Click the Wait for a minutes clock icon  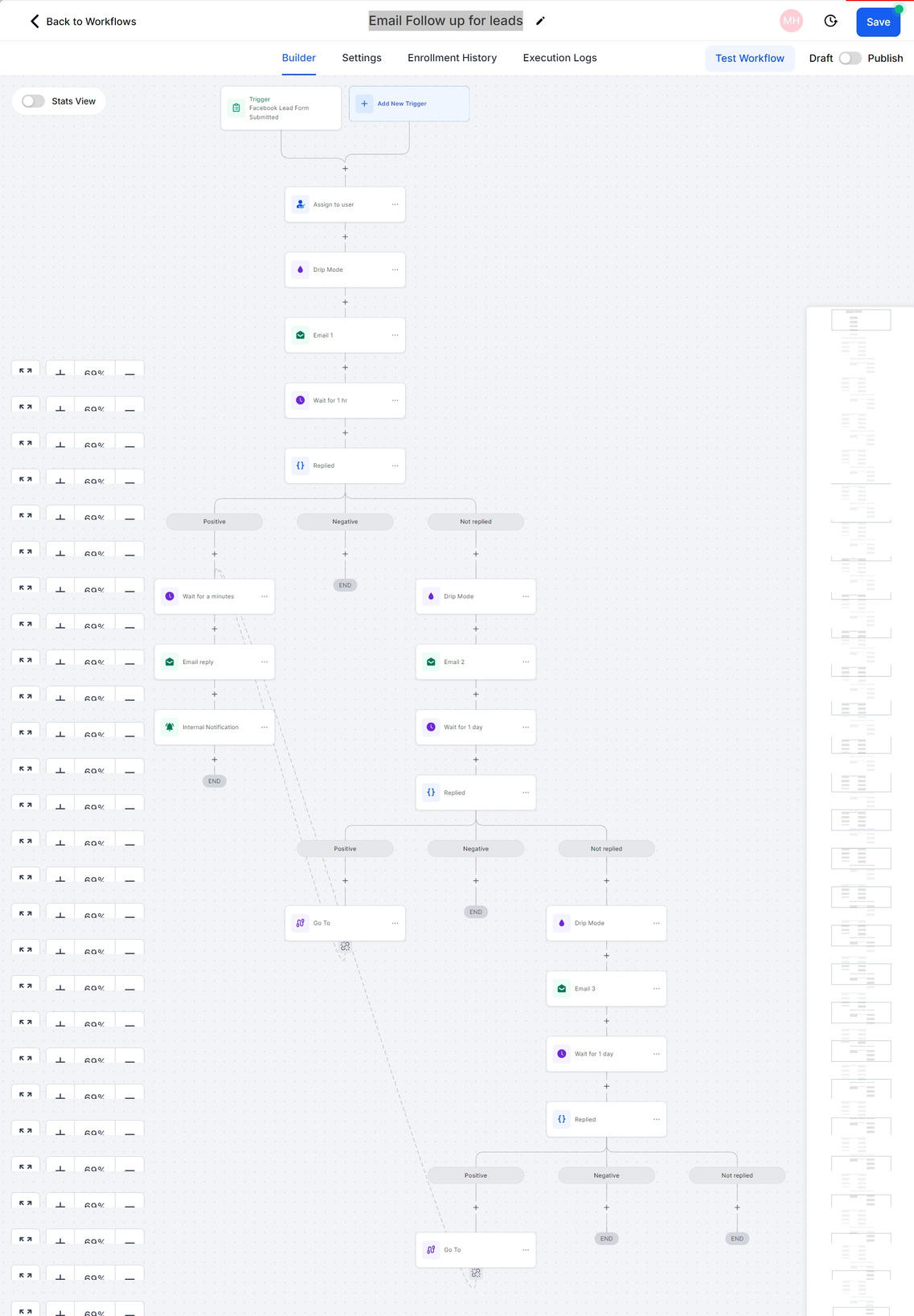[170, 597]
